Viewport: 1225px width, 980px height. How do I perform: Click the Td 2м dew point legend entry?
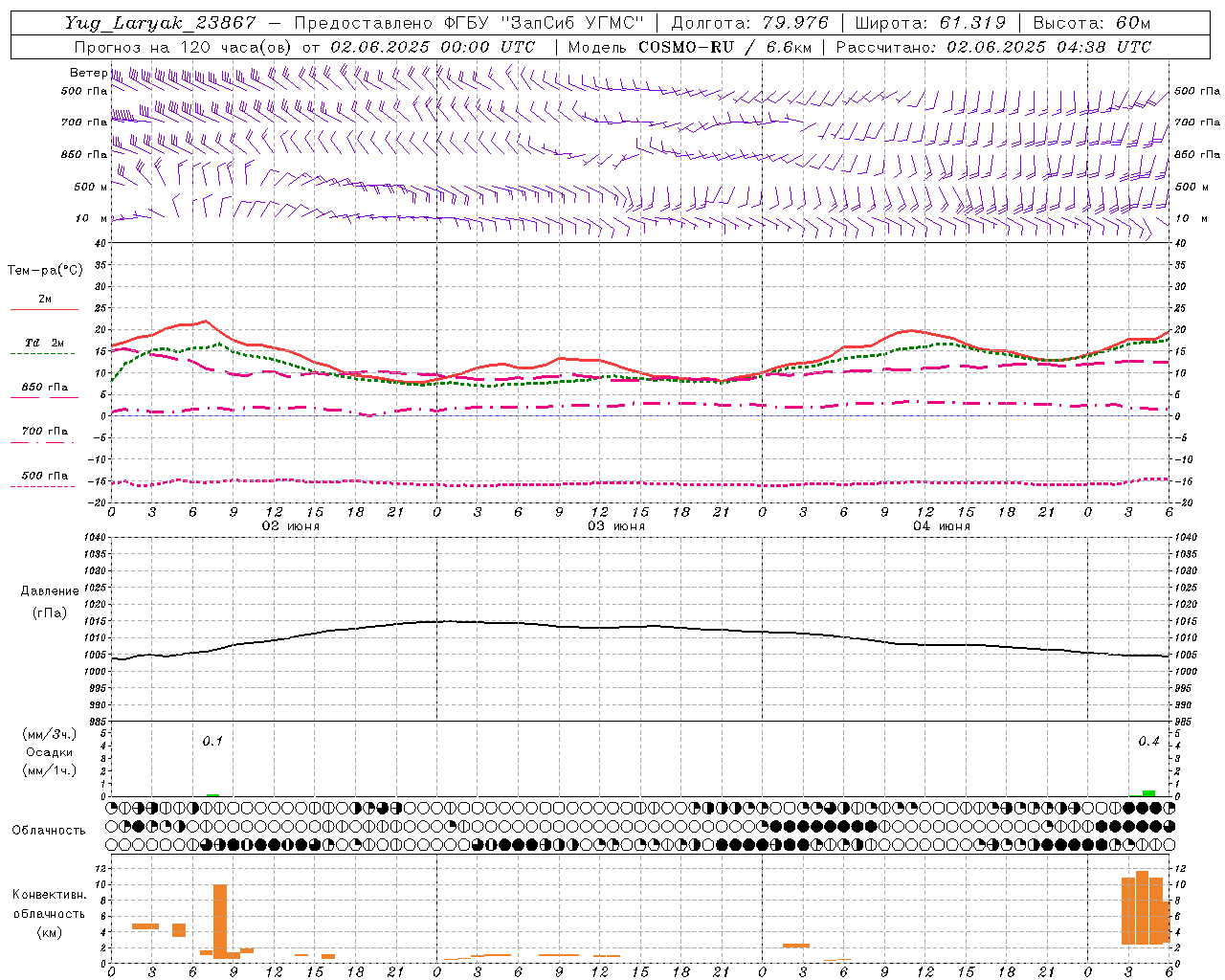tap(45, 343)
